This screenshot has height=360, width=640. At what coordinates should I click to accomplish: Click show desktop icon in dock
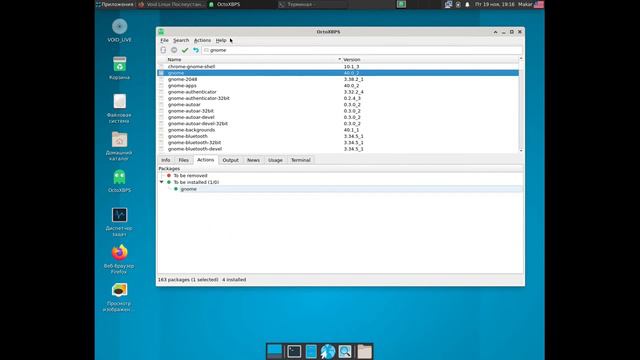pos(275,351)
